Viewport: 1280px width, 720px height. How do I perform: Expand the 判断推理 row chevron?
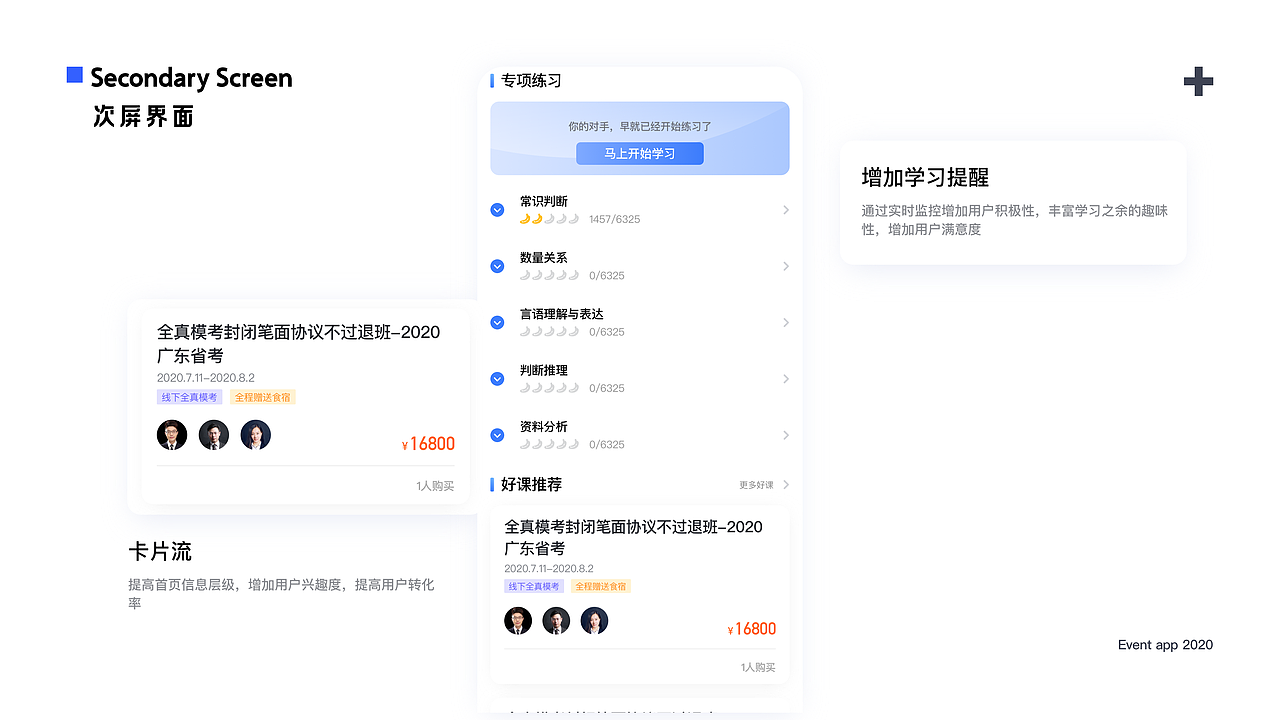pyautogui.click(x=786, y=379)
